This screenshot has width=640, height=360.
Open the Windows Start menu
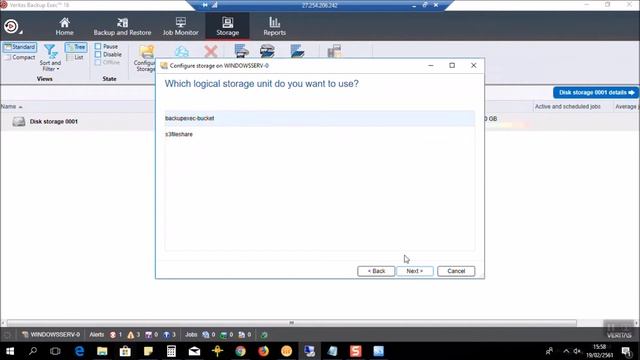point(10,351)
